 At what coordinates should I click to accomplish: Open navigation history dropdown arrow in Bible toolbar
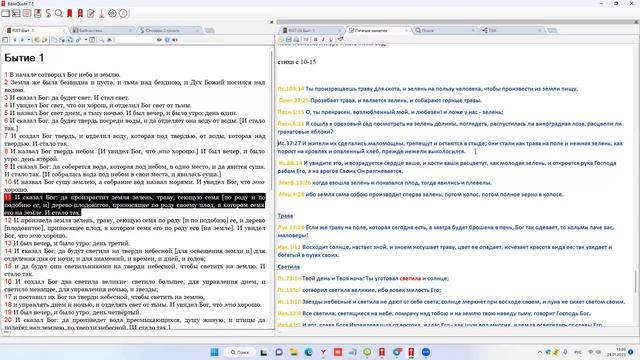29,40
